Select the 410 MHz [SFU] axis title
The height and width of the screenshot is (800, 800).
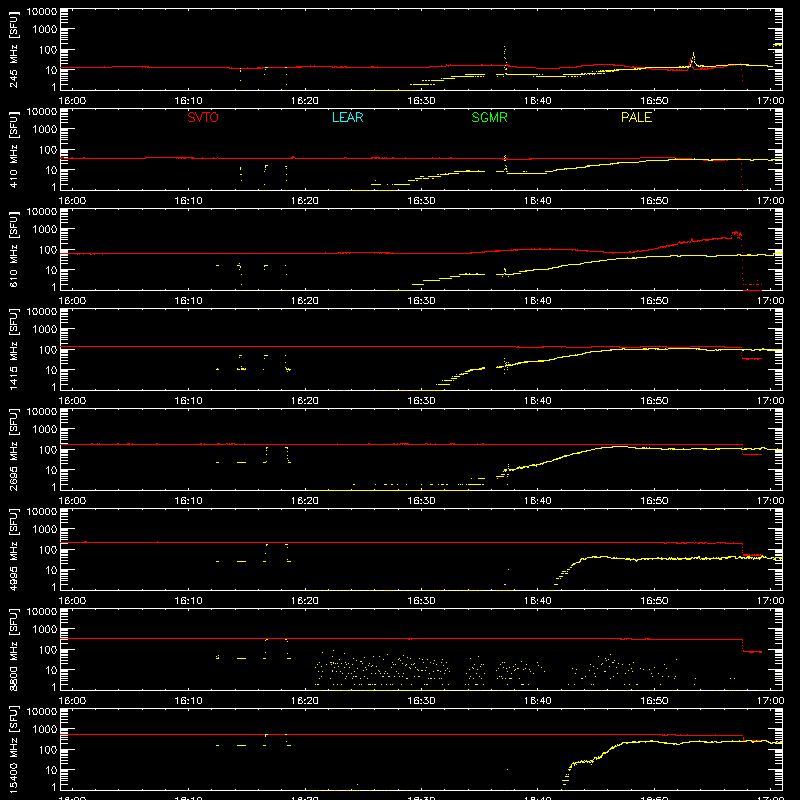tap(14, 150)
